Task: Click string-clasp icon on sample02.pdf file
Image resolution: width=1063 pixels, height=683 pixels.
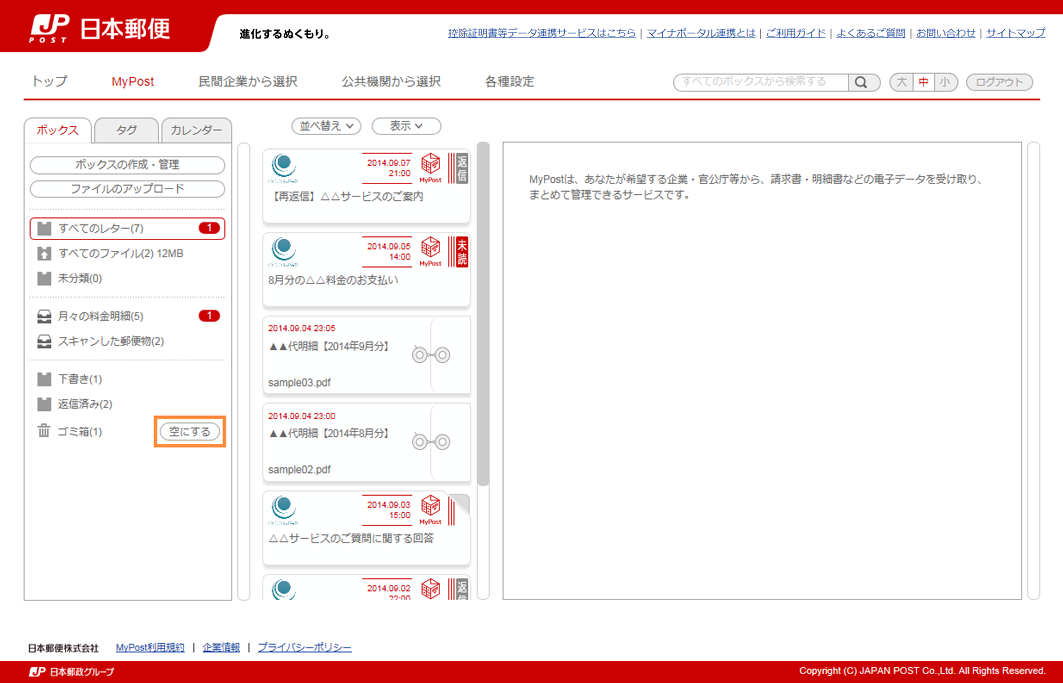Action: [x=431, y=442]
